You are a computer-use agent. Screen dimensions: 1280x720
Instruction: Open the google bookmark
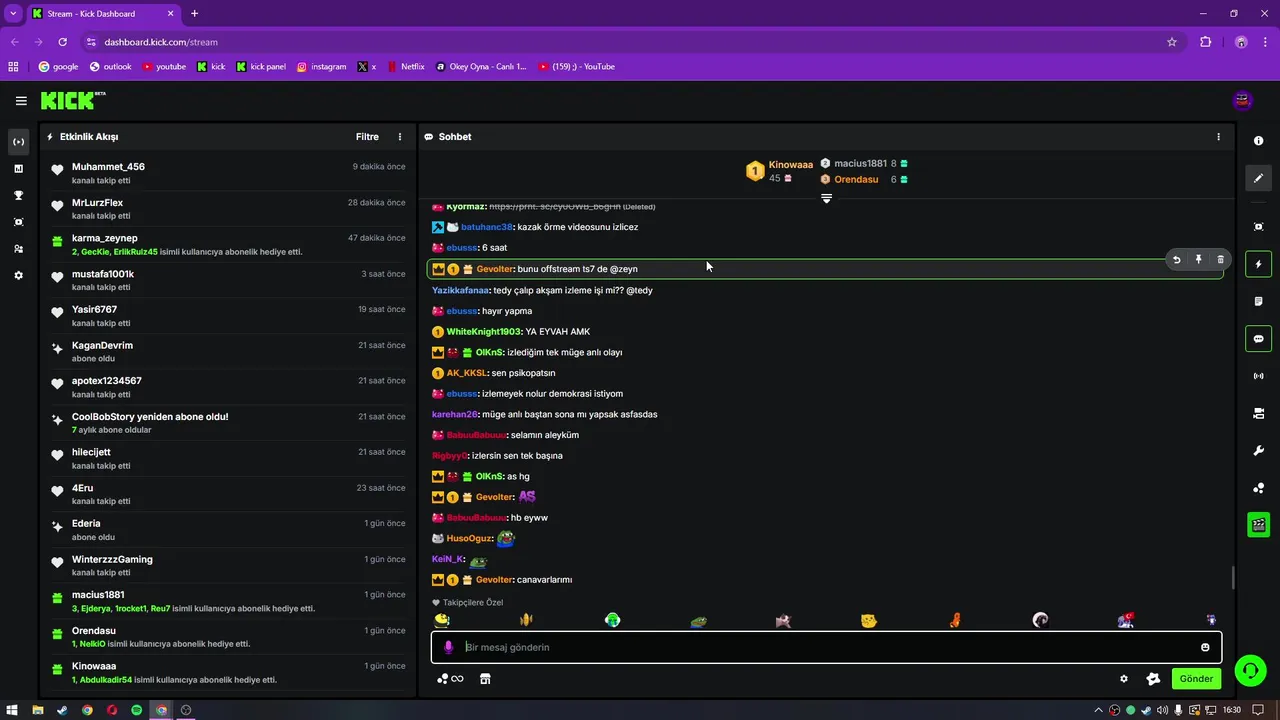58,67
